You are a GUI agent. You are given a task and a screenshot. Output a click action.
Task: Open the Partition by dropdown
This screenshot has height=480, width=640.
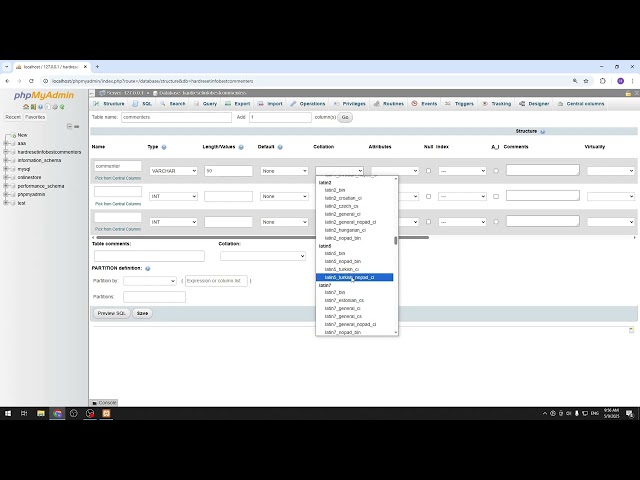[x=150, y=281]
